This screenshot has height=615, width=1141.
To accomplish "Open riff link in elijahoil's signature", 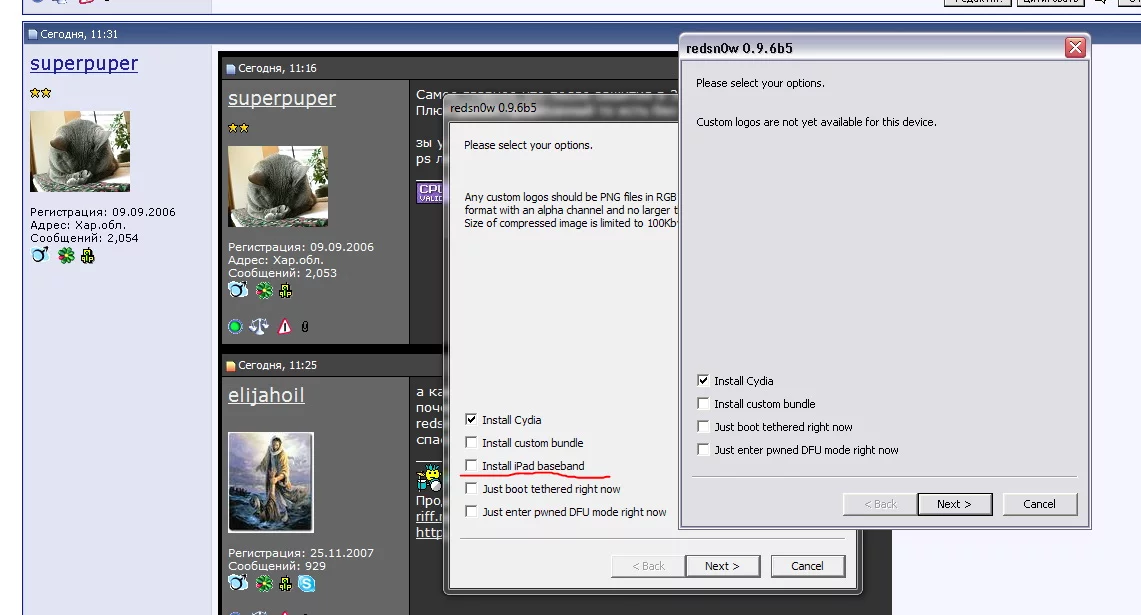I will (429, 516).
